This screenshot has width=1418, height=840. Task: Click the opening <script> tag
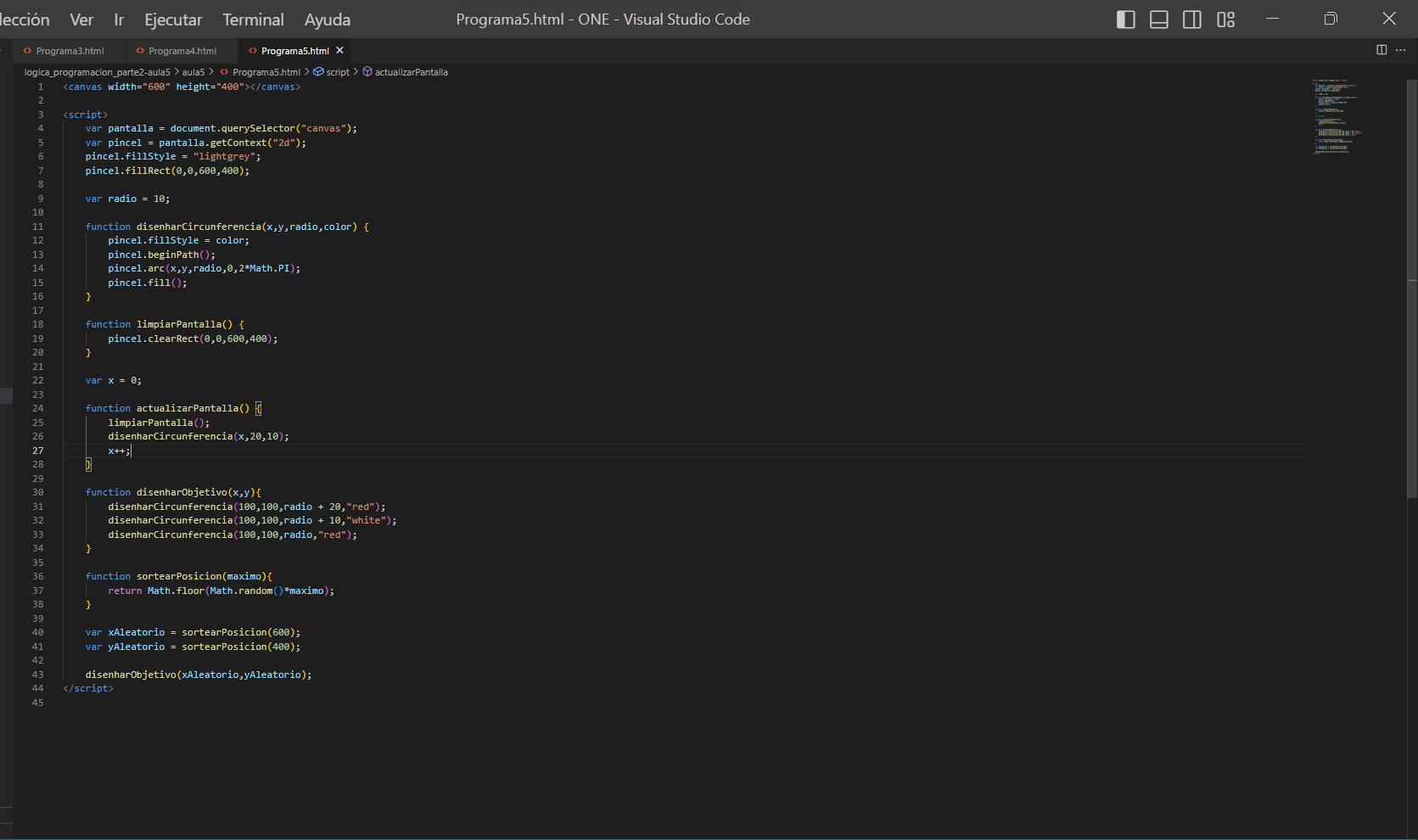point(85,115)
